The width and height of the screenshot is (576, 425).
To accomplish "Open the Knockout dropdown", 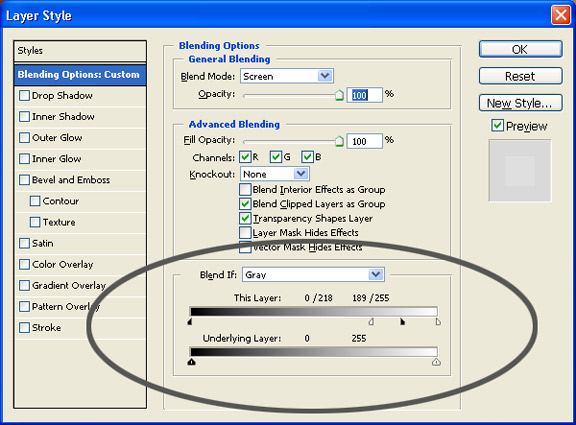I will tap(274, 174).
